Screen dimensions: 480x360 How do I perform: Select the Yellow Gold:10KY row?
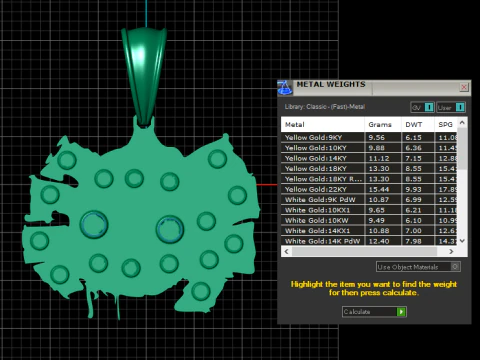click(x=369, y=148)
